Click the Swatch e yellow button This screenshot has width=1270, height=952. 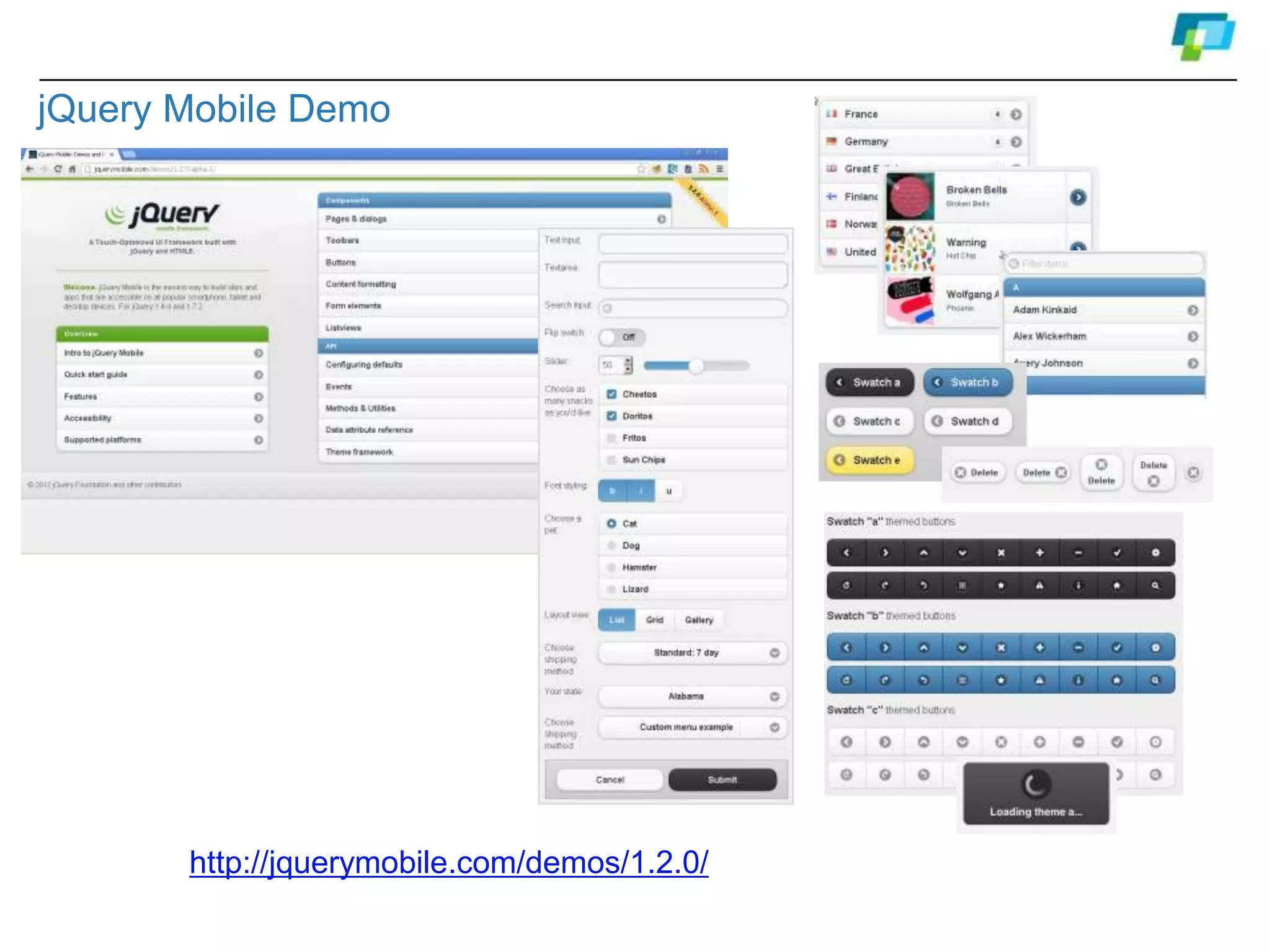click(870, 460)
